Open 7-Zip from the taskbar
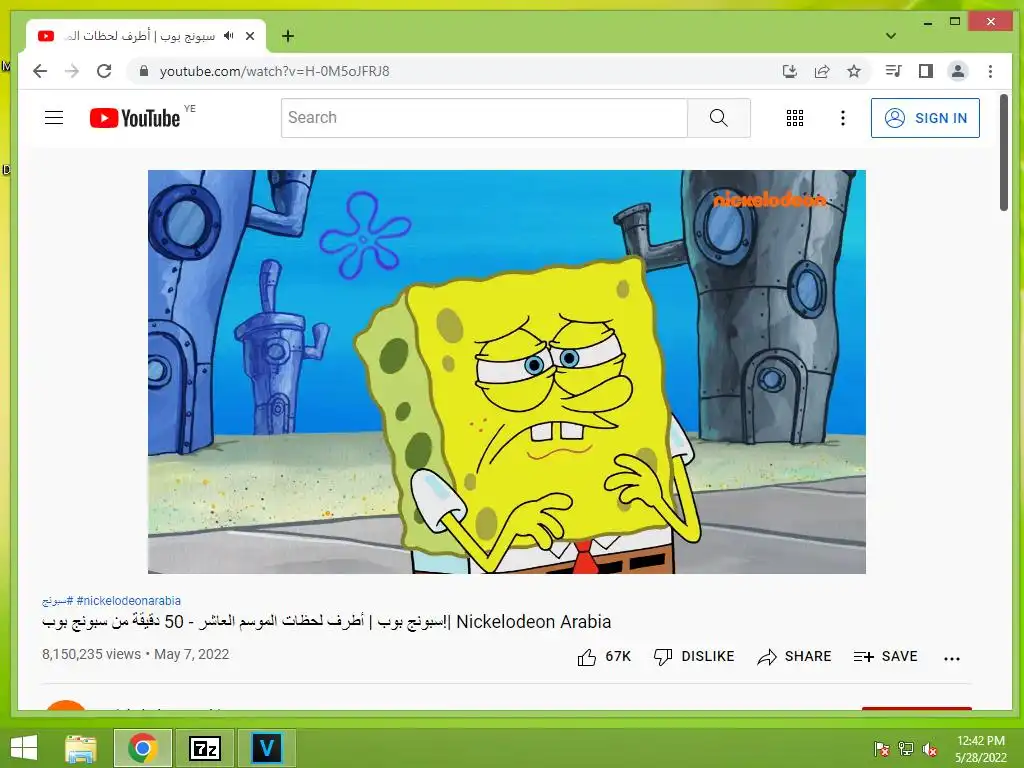The image size is (1024, 768). click(204, 748)
